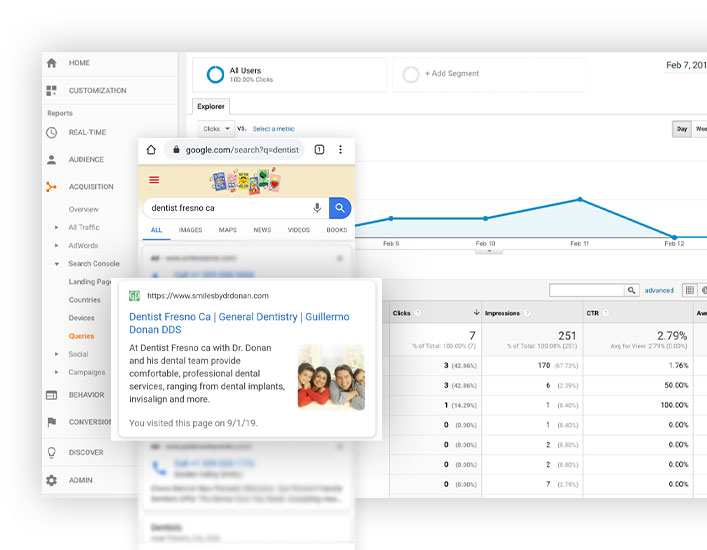Click the Feb 9 chart data point
Screen dimensions: 707x550
(x=391, y=219)
